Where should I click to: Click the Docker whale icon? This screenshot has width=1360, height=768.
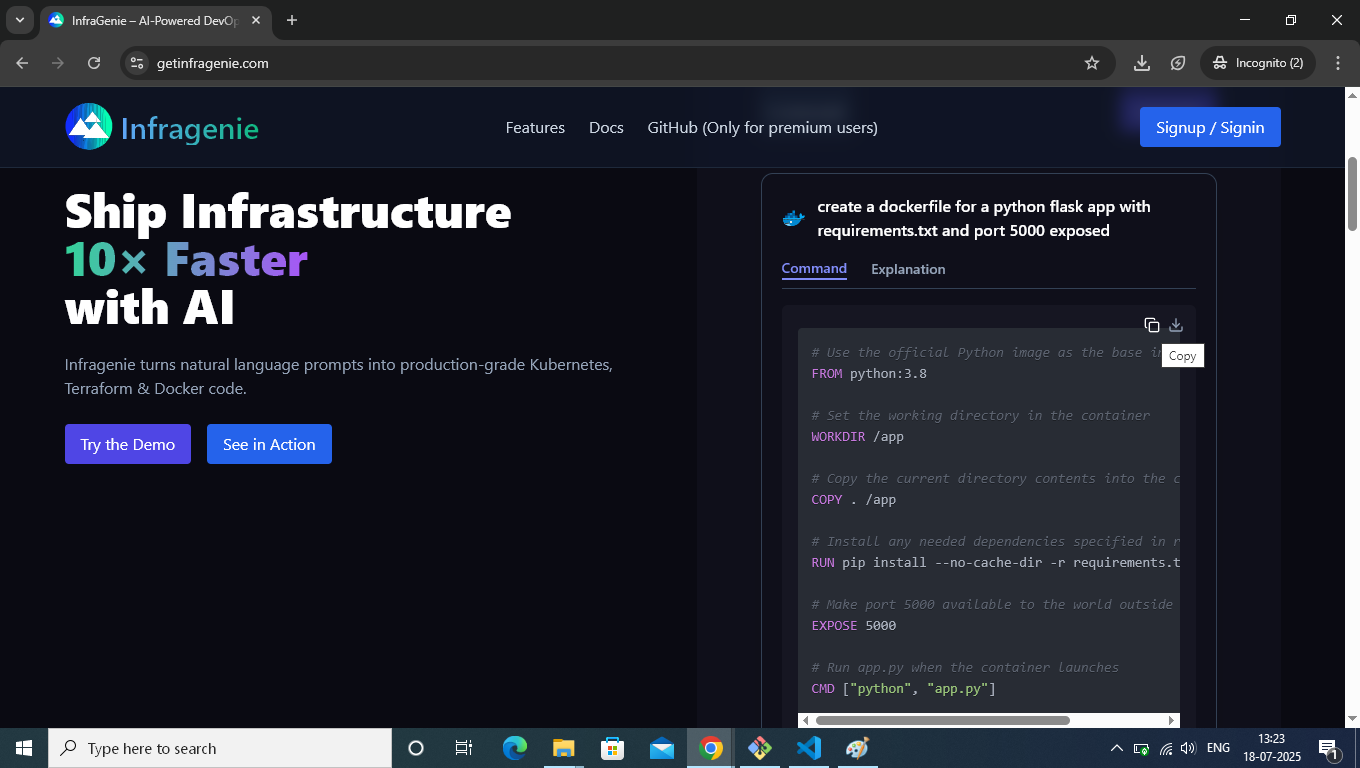point(793,218)
